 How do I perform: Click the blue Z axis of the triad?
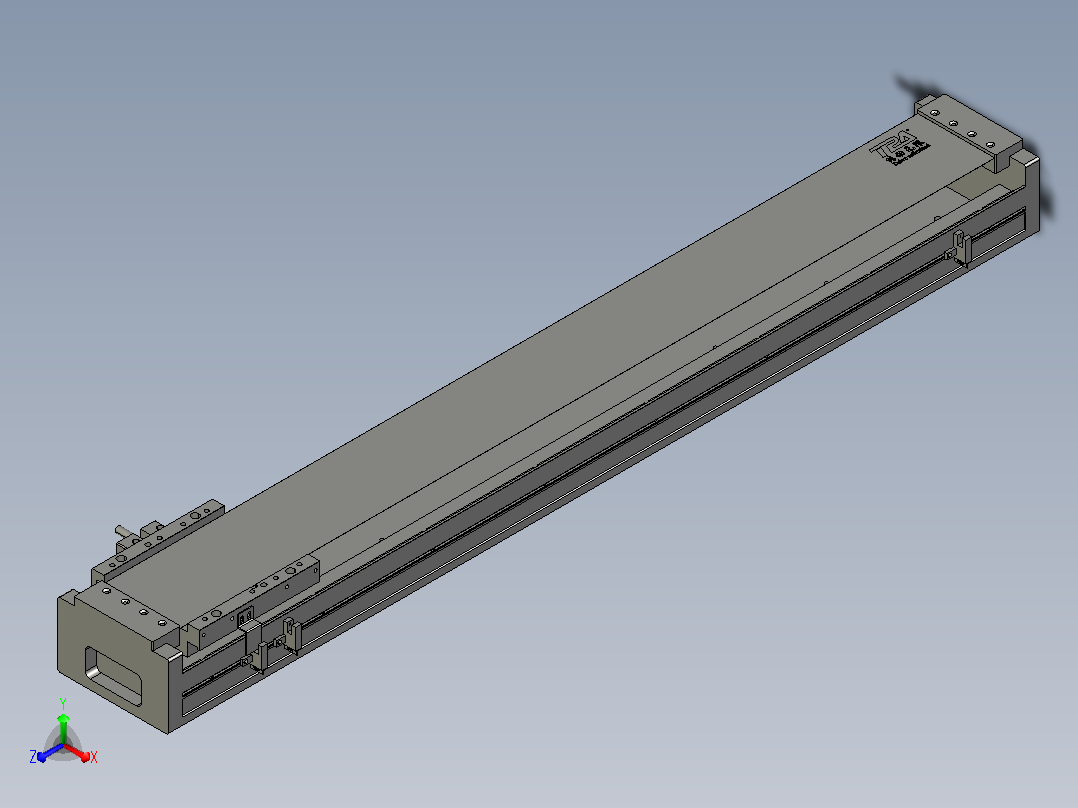coord(46,753)
